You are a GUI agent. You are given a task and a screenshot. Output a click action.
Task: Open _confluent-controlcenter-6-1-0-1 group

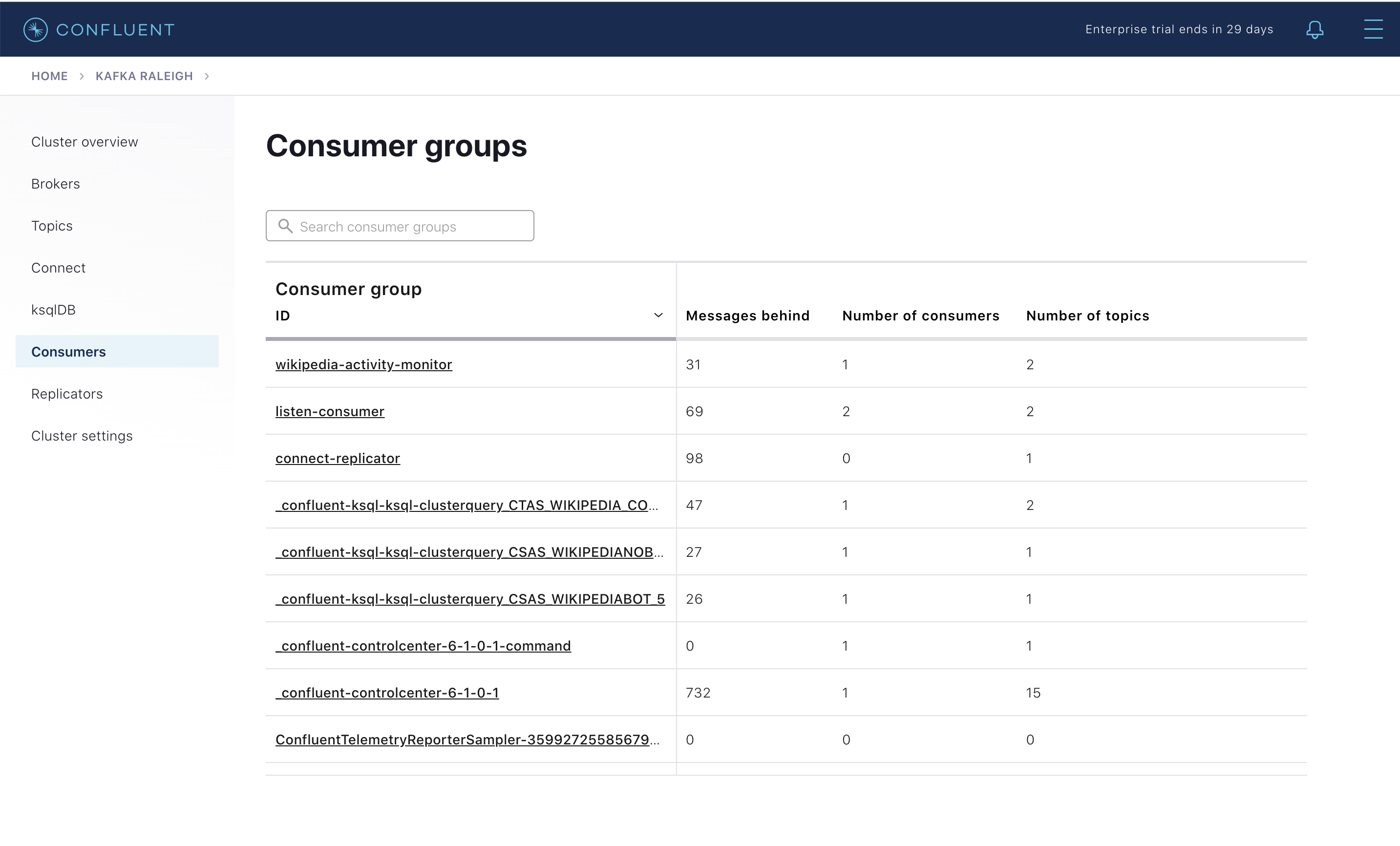(x=387, y=693)
